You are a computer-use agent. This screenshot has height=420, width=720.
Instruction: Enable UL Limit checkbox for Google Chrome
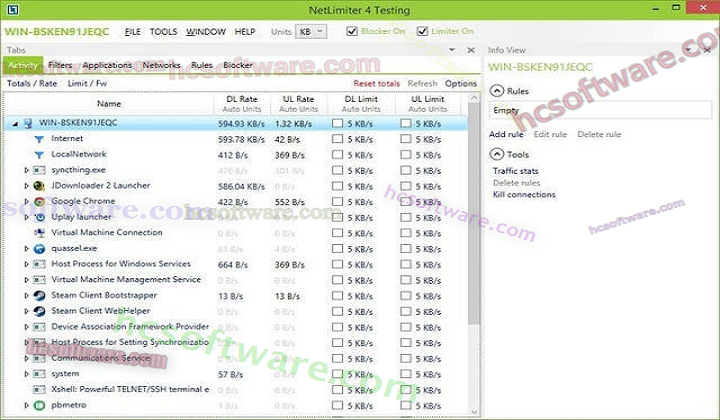(x=405, y=202)
